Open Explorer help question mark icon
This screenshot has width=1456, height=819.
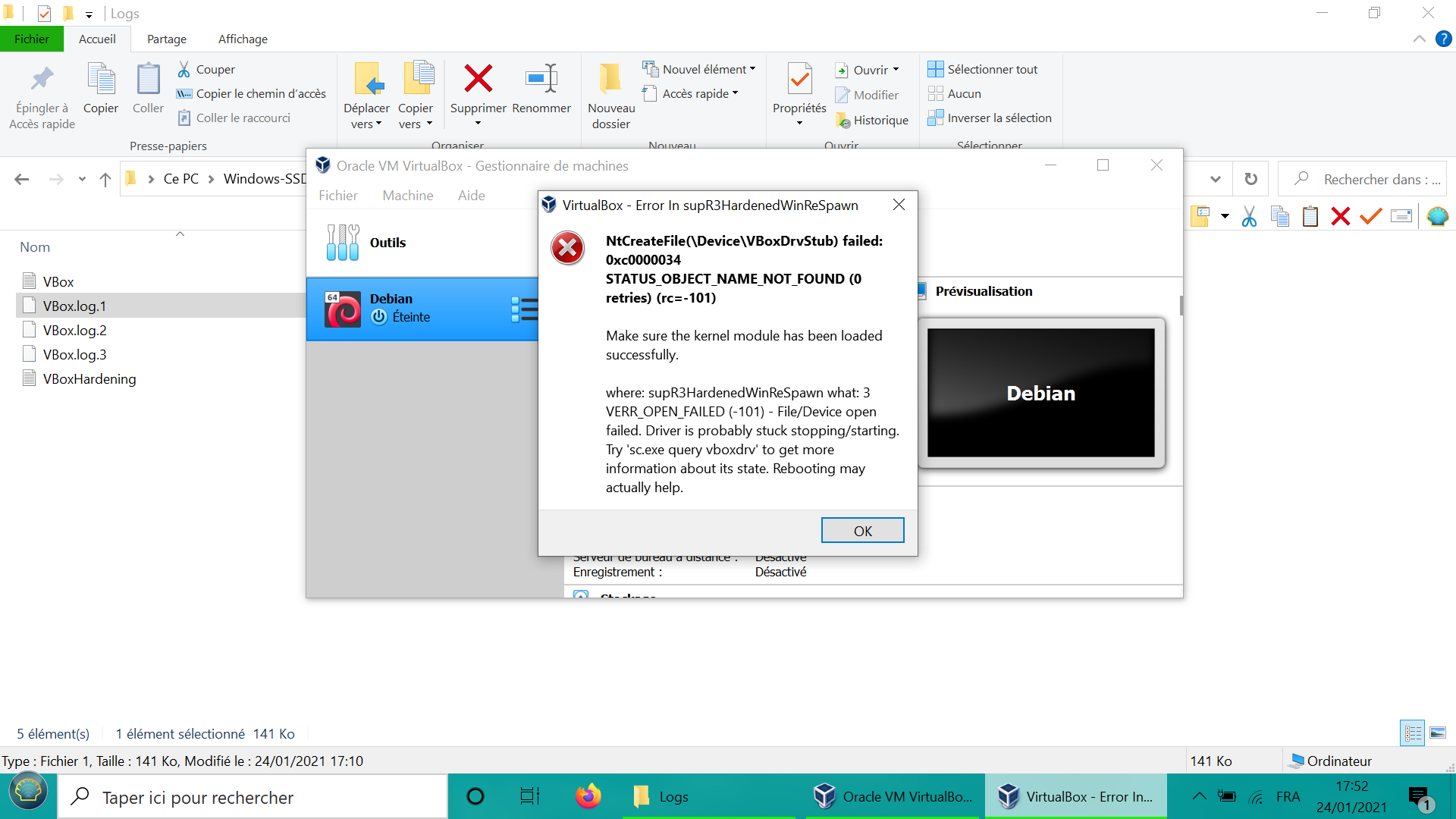[x=1443, y=39]
